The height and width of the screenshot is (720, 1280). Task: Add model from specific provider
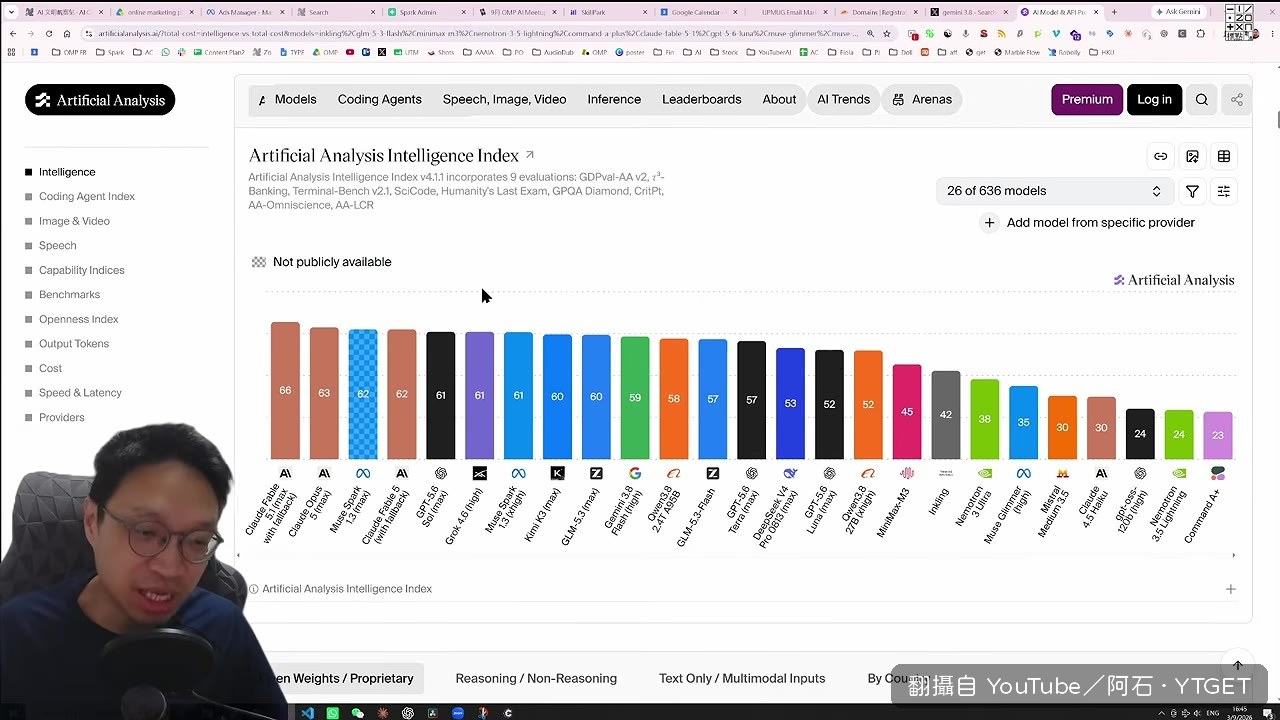click(x=1088, y=223)
